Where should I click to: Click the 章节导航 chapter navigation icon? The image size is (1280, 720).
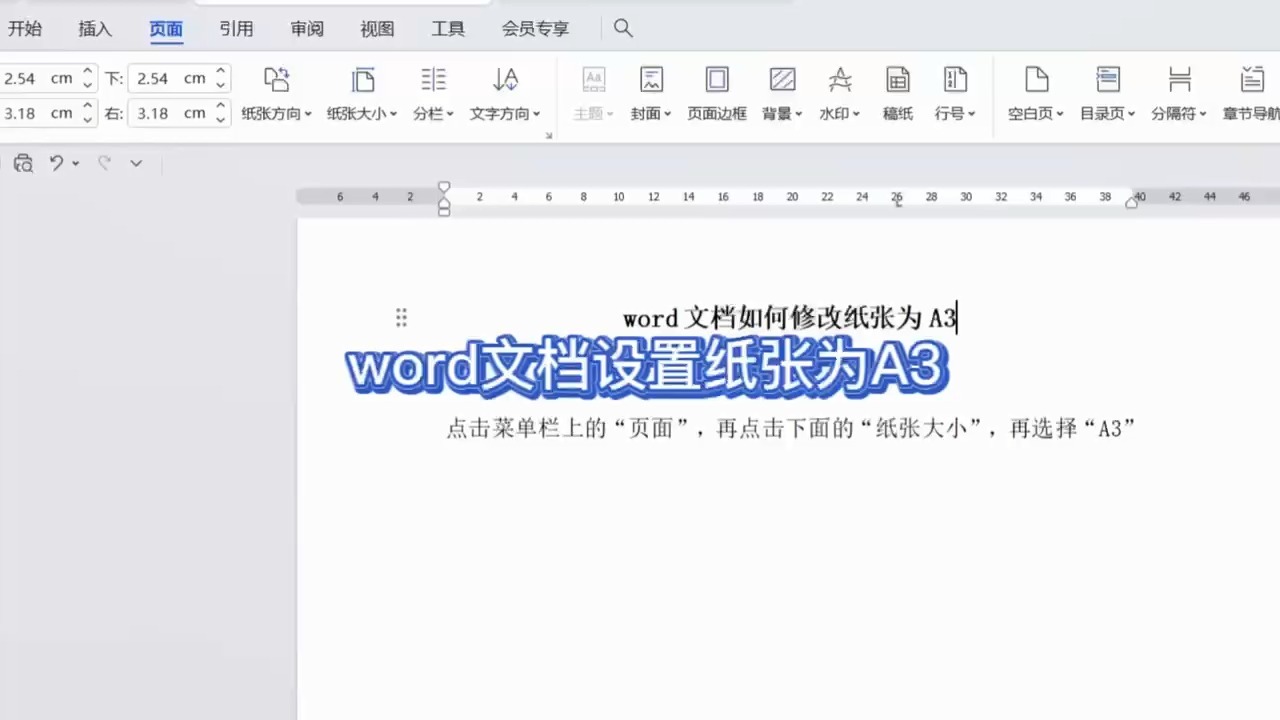[1252, 79]
